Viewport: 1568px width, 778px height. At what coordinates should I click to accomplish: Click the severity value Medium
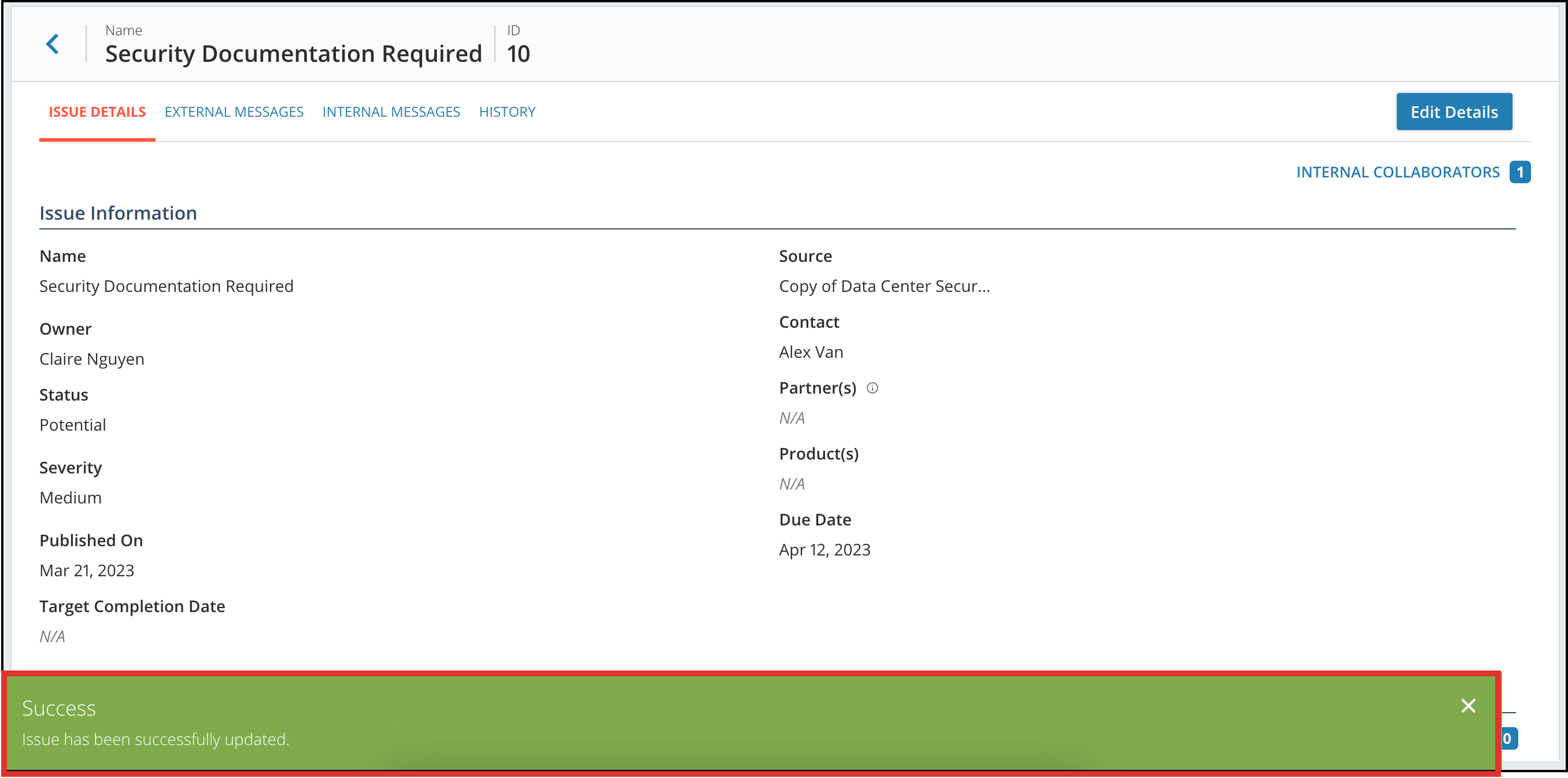(71, 498)
